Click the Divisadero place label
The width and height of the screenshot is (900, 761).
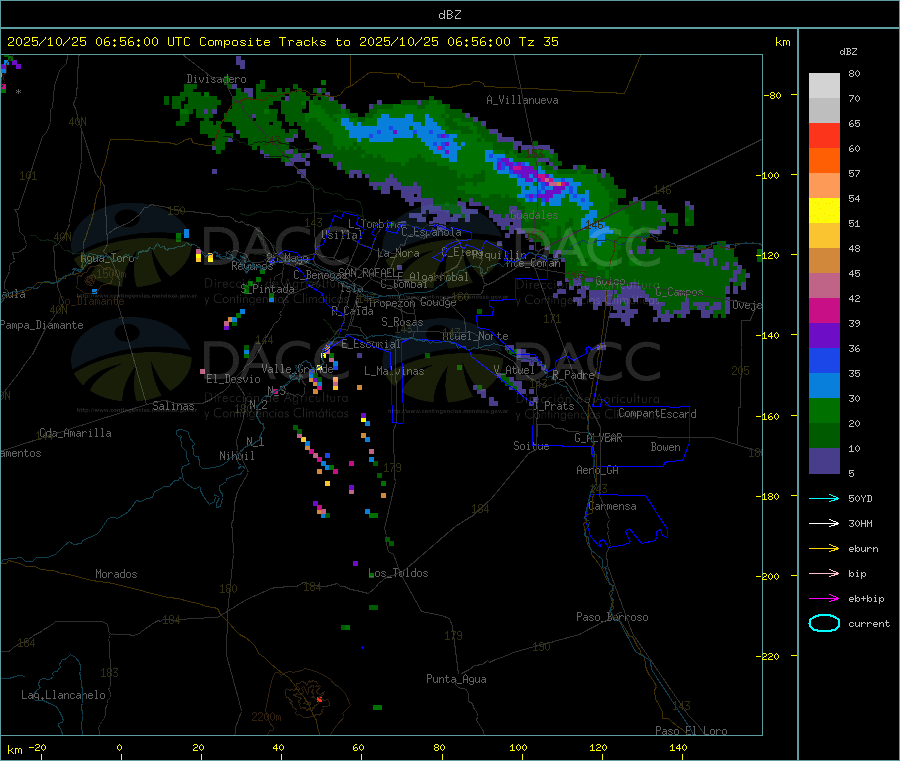coord(216,79)
